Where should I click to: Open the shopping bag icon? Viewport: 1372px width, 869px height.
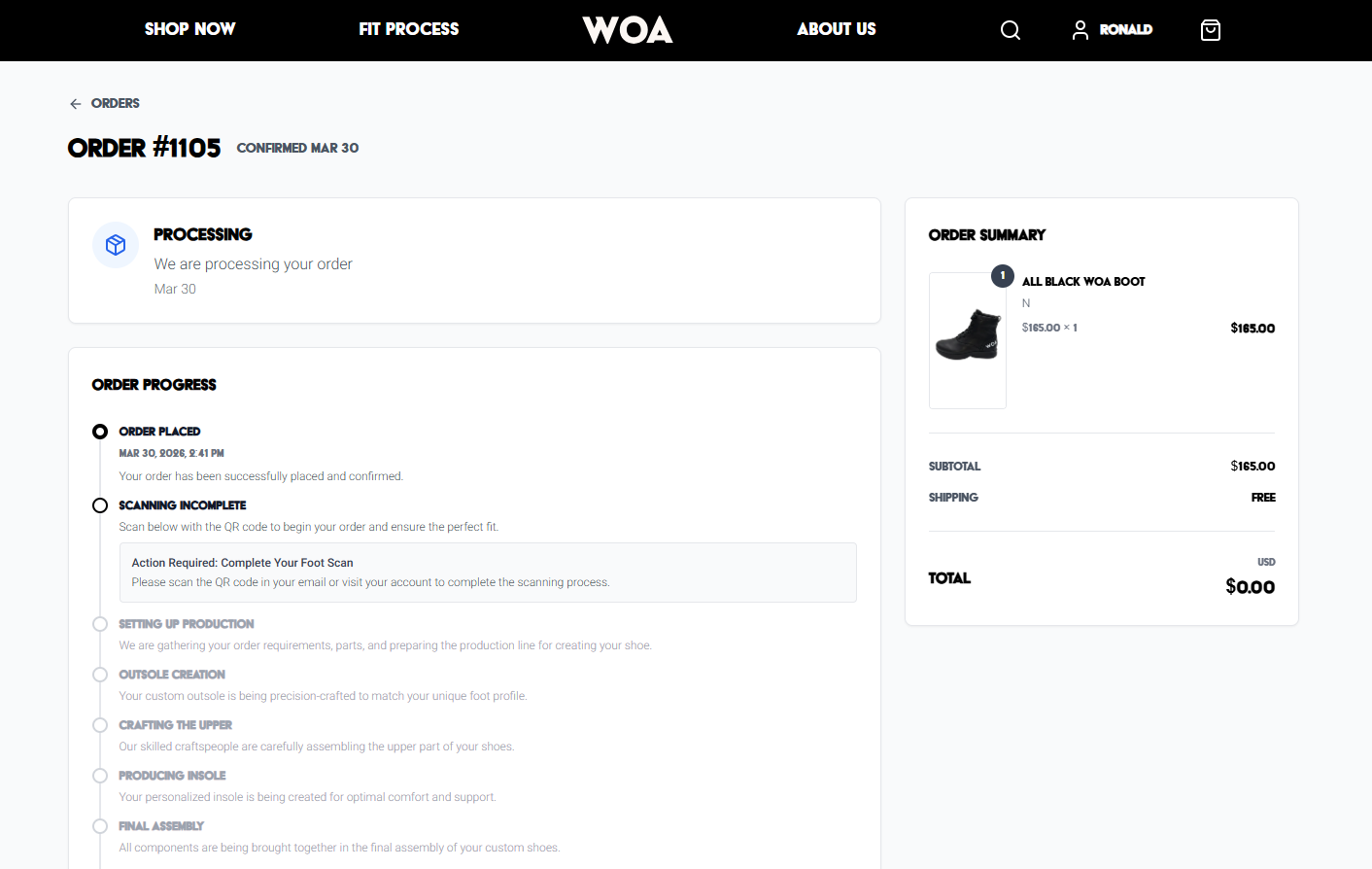click(x=1211, y=30)
